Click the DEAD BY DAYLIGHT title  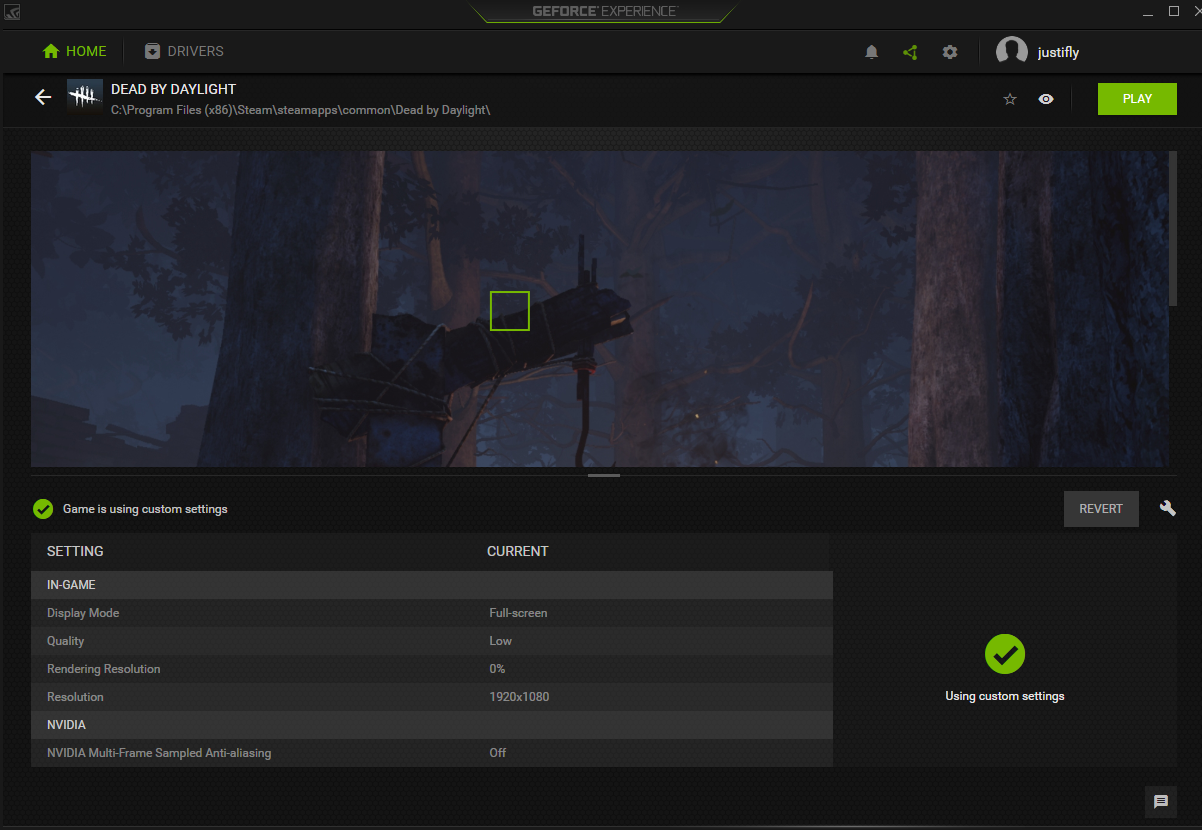coord(174,89)
